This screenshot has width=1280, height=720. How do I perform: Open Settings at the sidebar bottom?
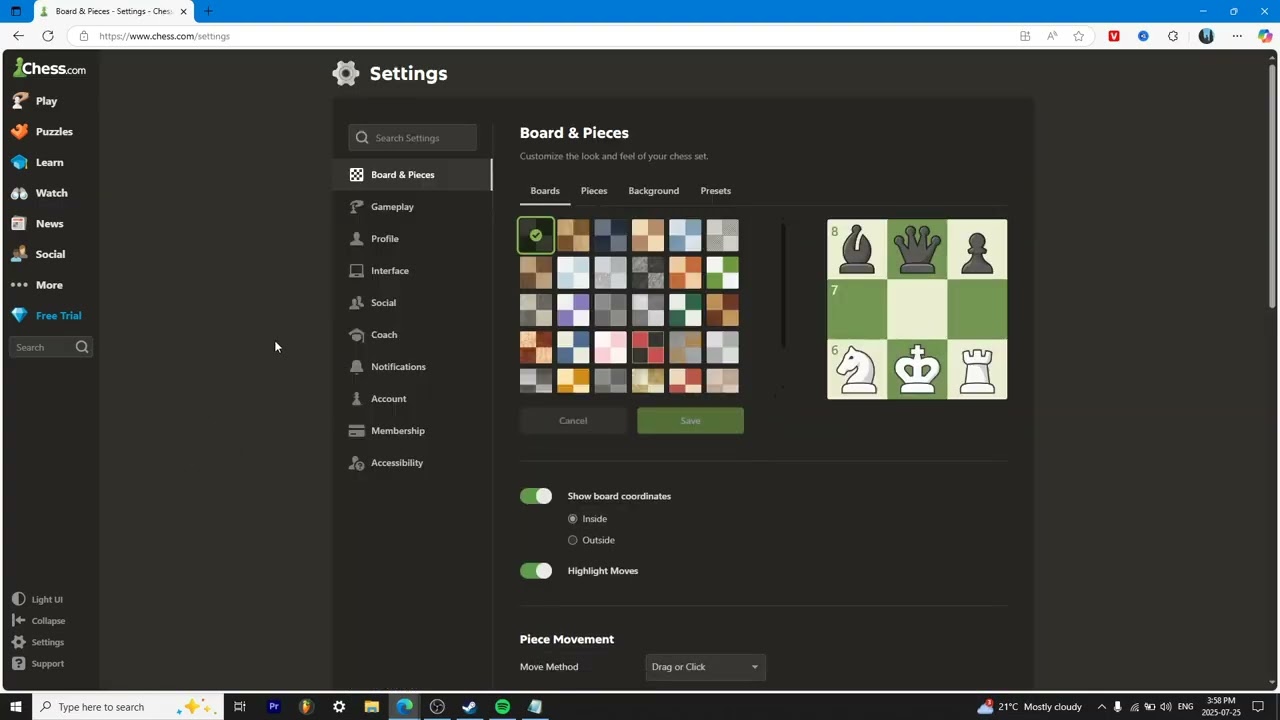tap(38, 642)
